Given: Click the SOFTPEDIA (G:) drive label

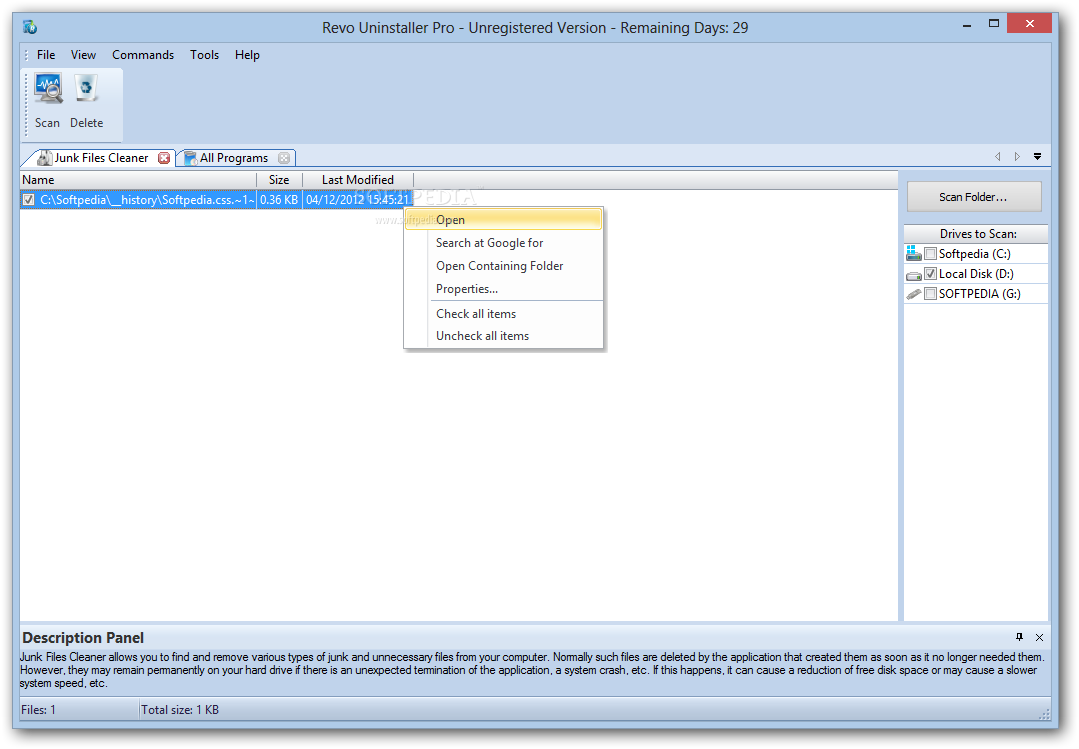Looking at the screenshot, I should pos(979,294).
